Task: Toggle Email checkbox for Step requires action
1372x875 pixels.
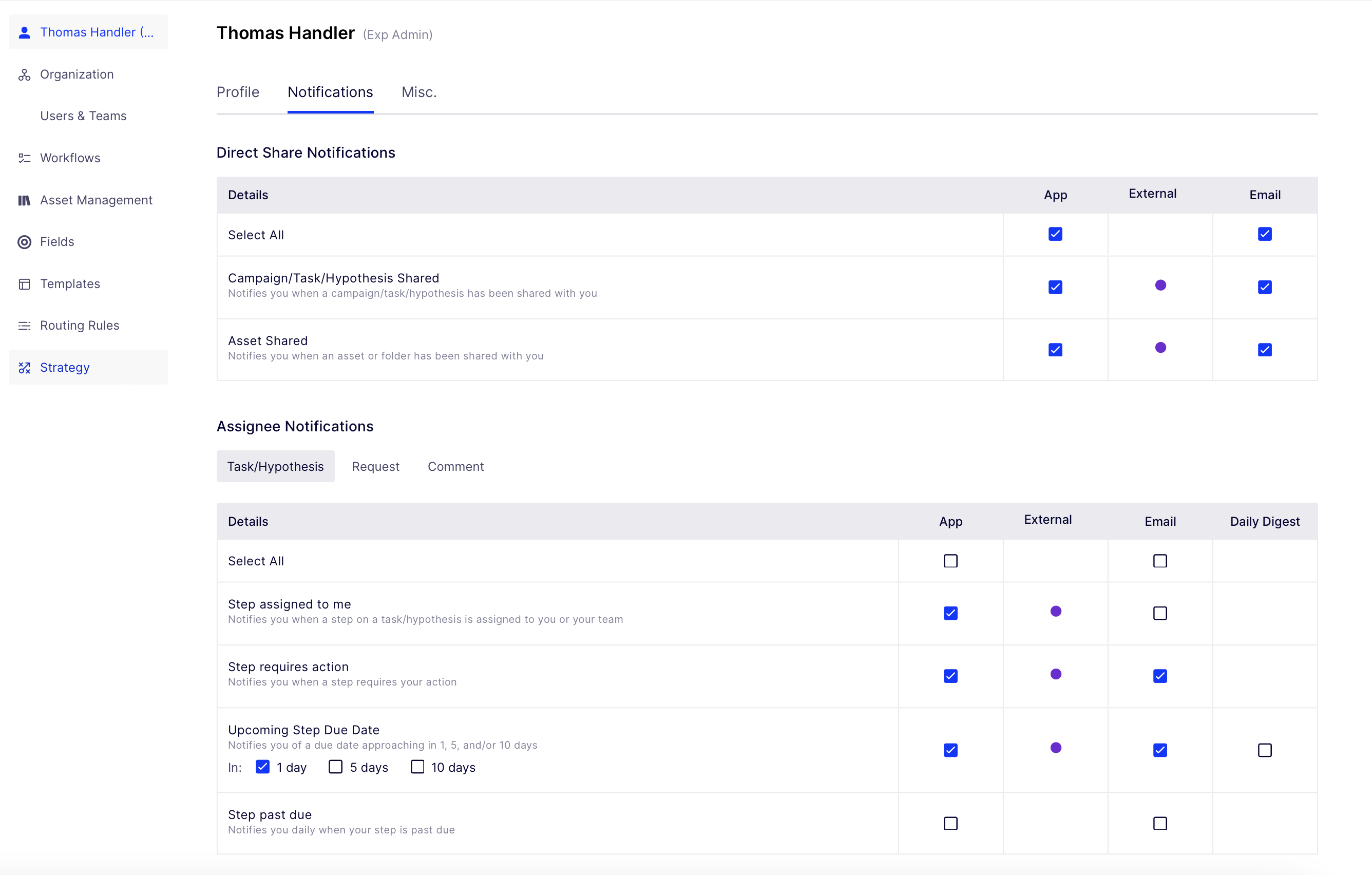Action: 1159,676
